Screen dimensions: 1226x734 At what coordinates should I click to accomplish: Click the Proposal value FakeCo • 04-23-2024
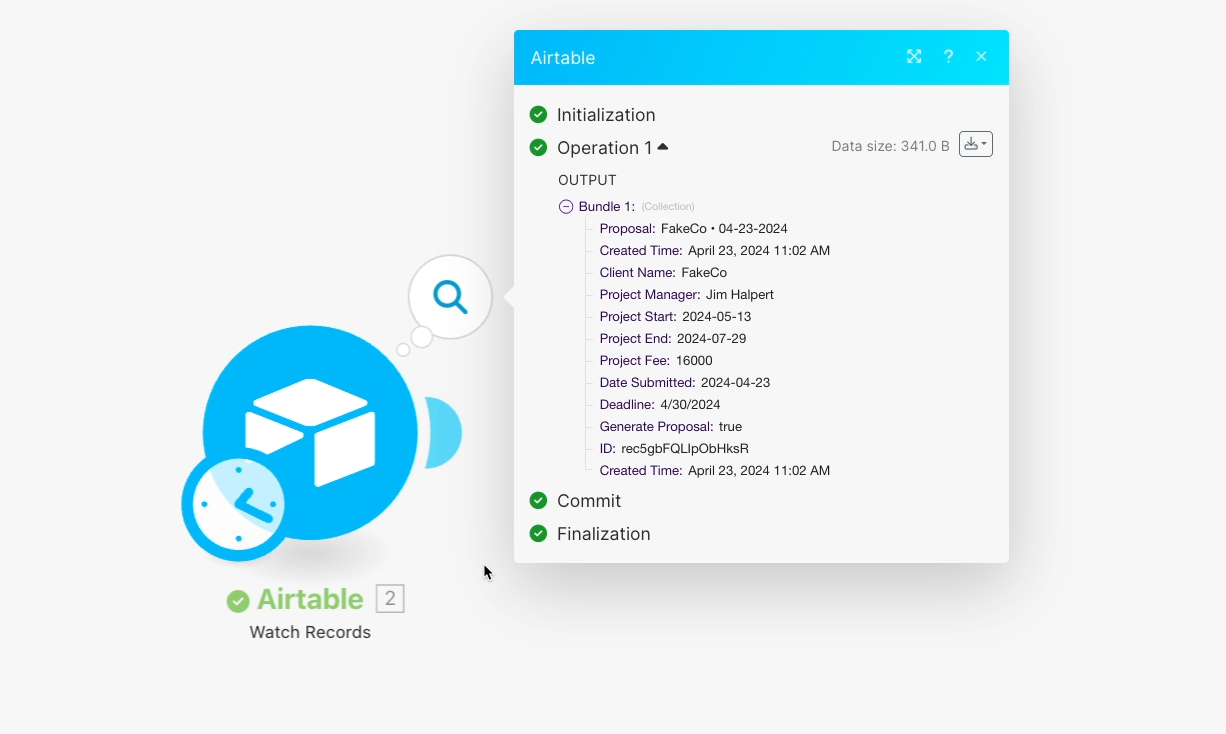point(724,228)
